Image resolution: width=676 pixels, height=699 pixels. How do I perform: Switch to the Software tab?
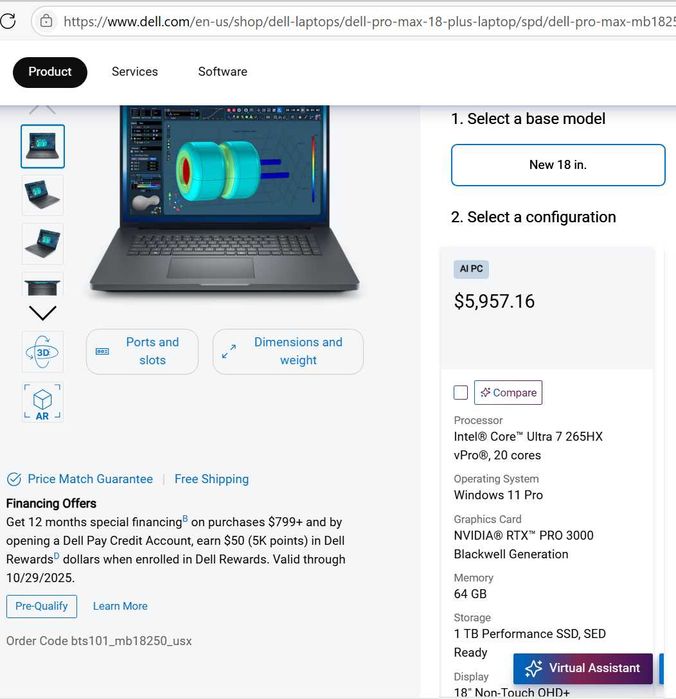(x=223, y=72)
